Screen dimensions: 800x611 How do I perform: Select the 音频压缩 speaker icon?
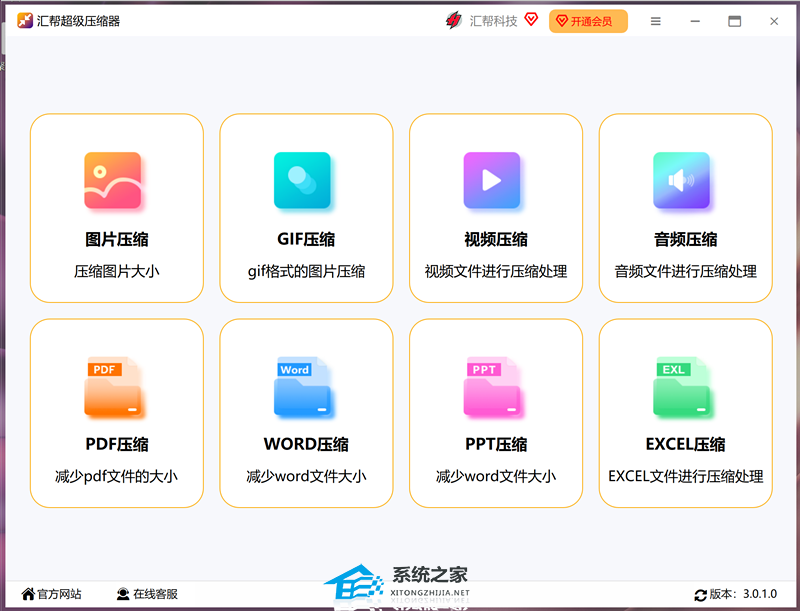tap(681, 181)
